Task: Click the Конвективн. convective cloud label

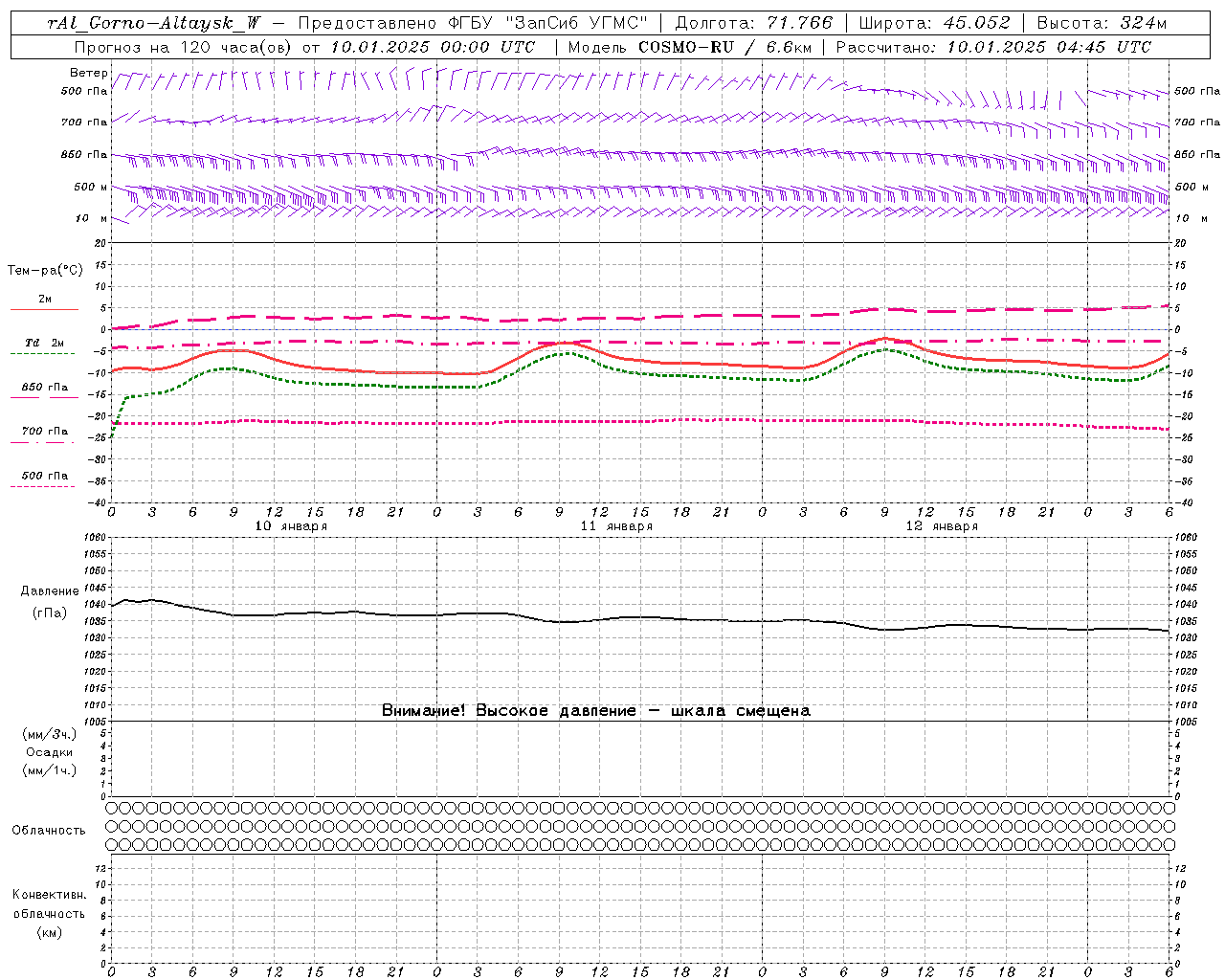Action: [x=50, y=895]
